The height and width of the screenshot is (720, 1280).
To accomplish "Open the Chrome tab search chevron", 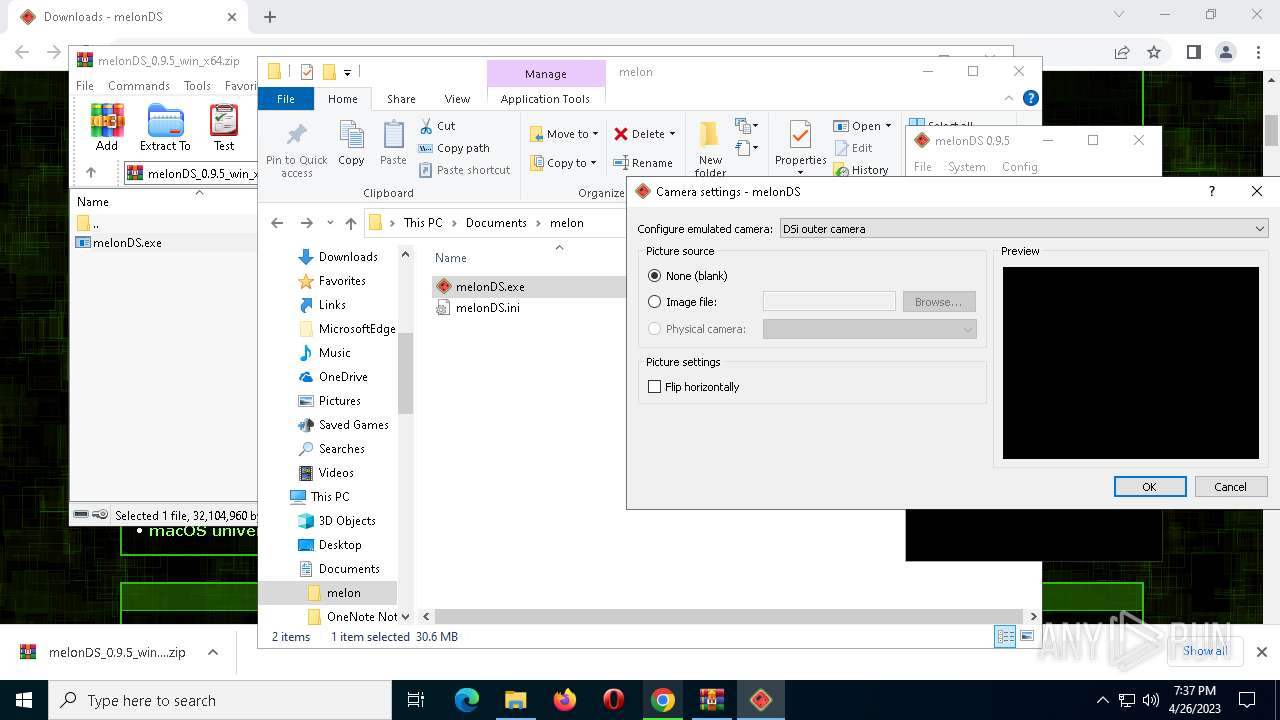I will pos(1119,15).
